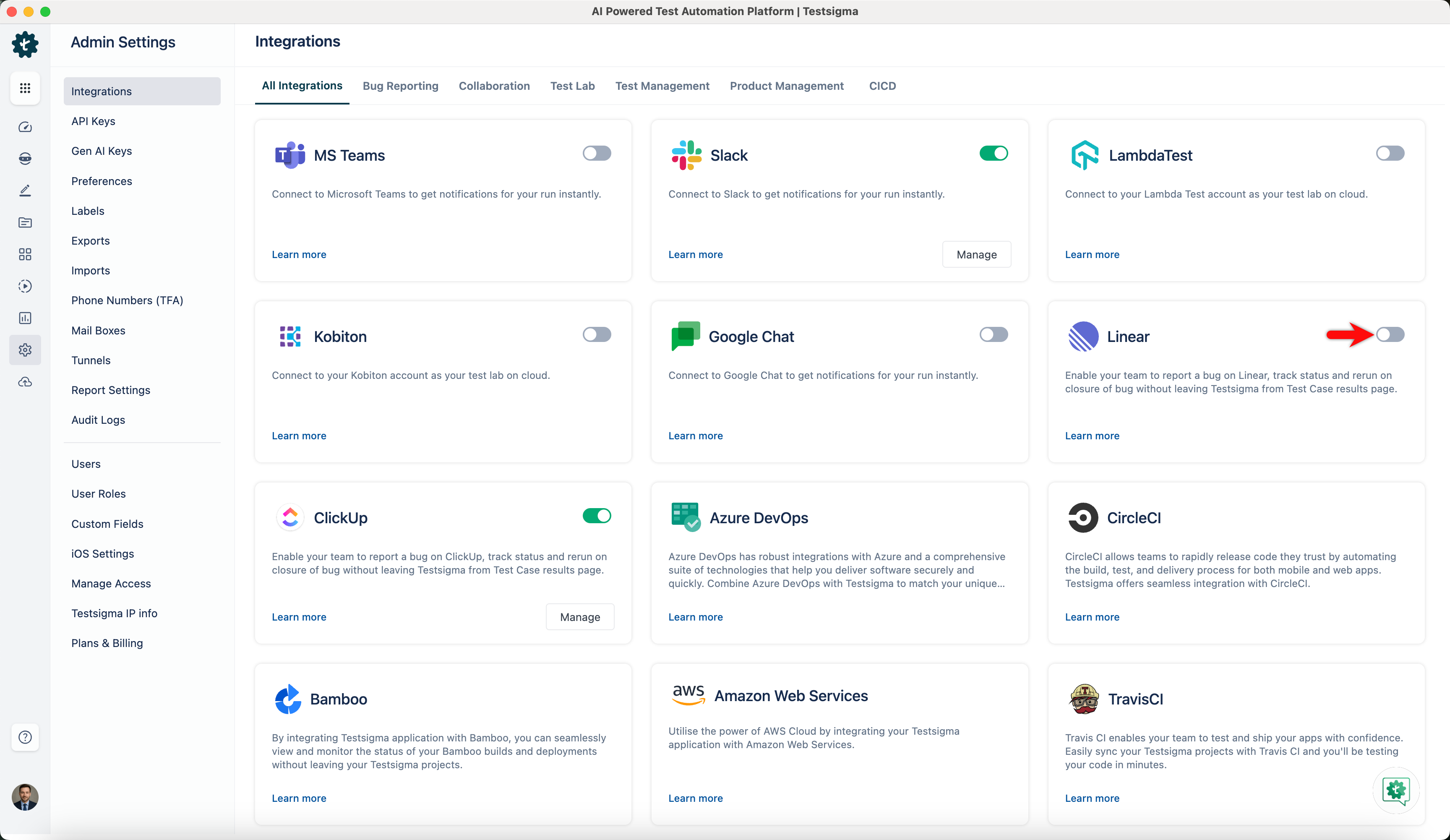Screen dimensions: 1450x840
Task: Select Test Lab integrations tab
Action: pyautogui.click(x=572, y=86)
